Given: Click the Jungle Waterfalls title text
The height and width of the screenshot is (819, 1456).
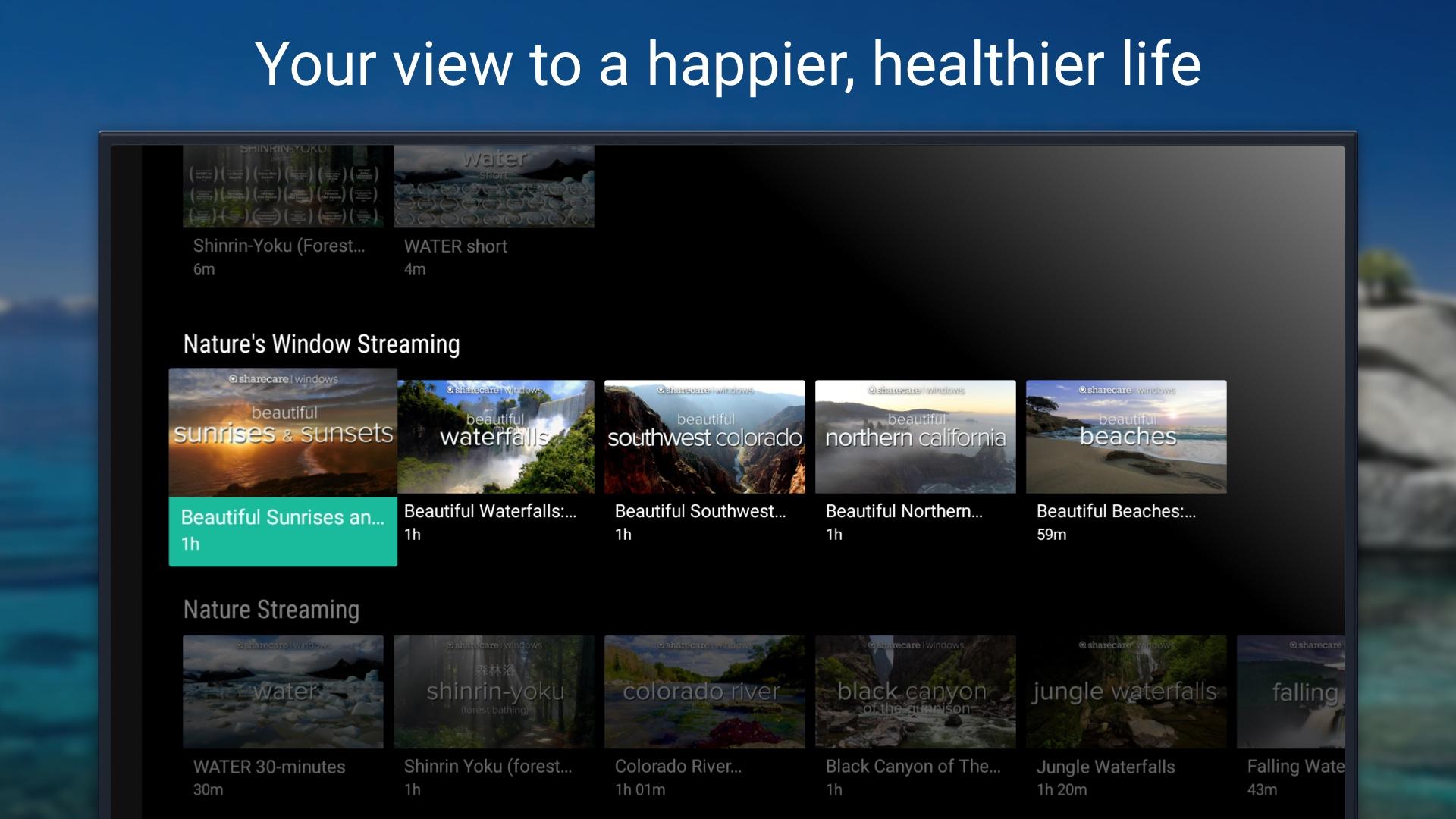Looking at the screenshot, I should (1105, 767).
